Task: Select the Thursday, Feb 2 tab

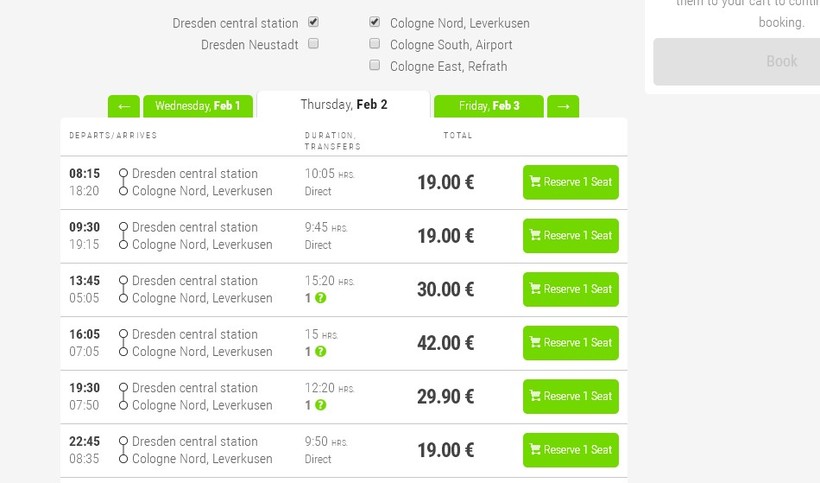Action: pyautogui.click(x=343, y=105)
